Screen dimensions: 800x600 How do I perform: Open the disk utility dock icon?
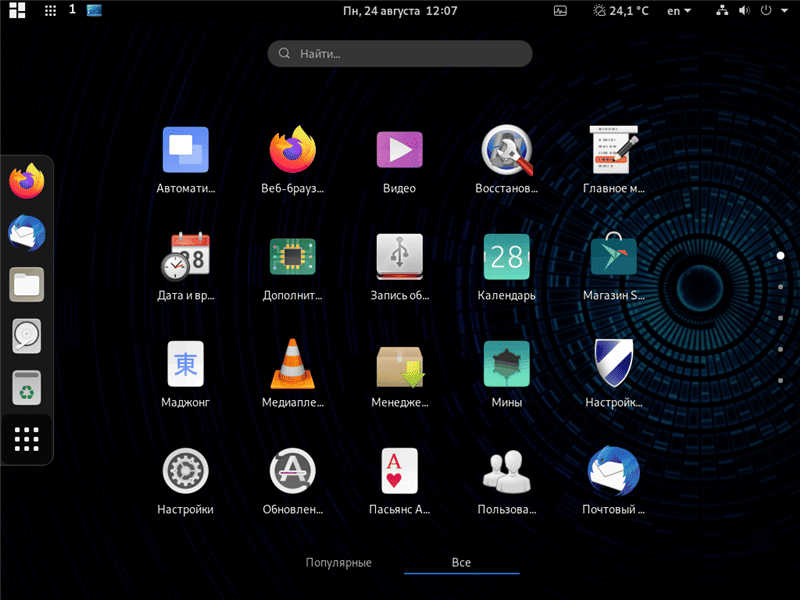click(27, 336)
